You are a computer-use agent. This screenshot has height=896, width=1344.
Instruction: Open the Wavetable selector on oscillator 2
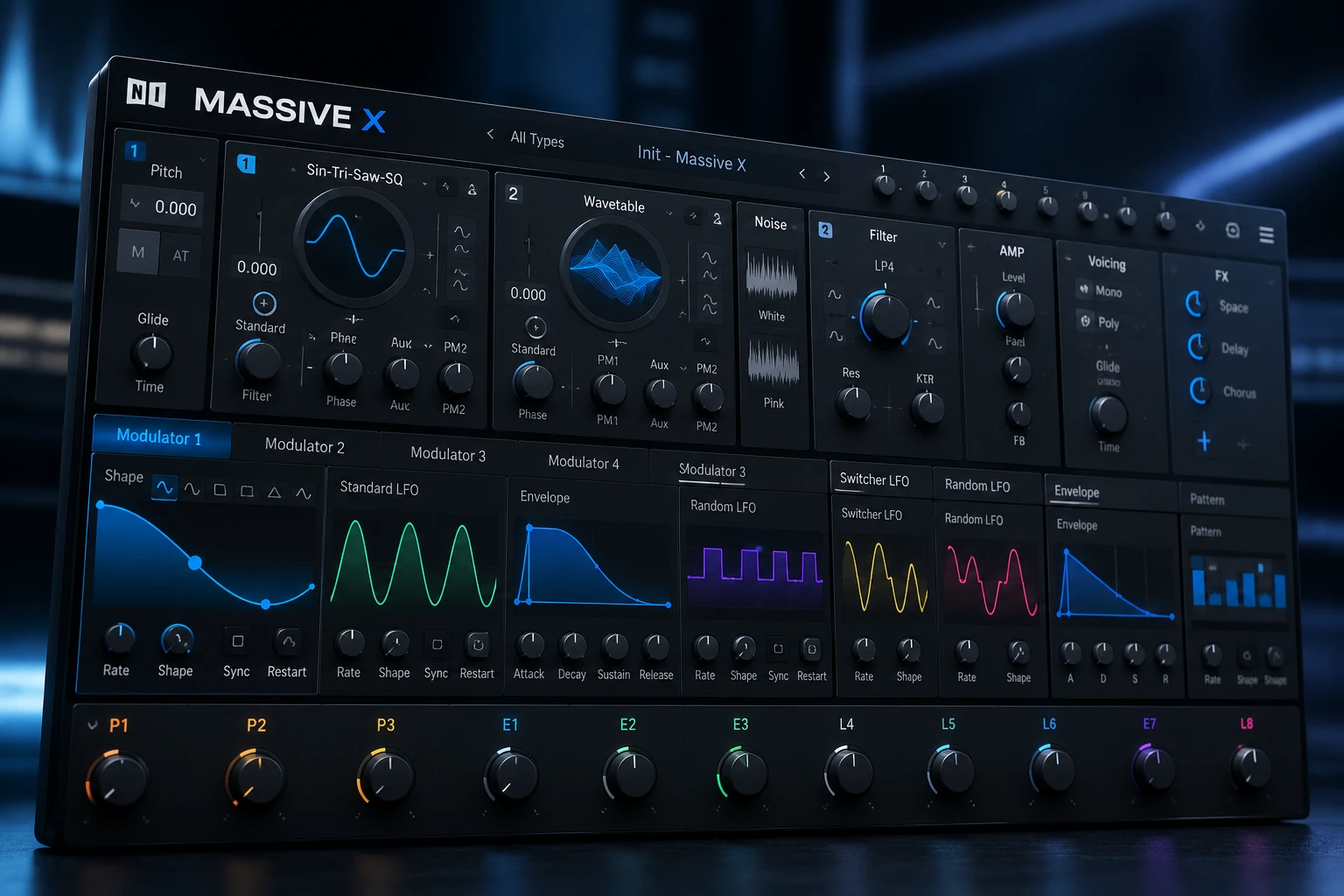click(614, 204)
